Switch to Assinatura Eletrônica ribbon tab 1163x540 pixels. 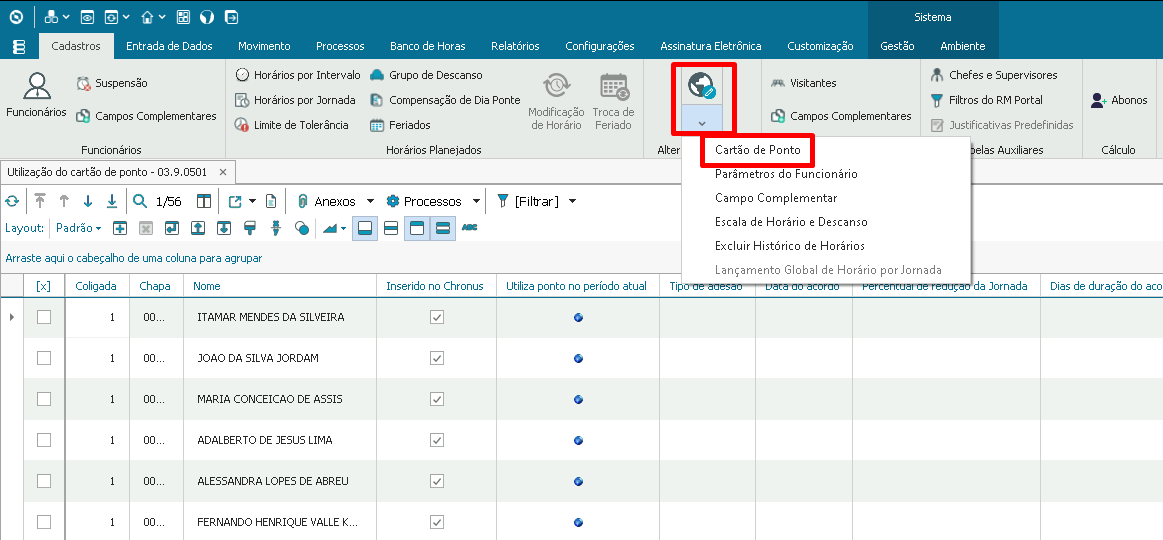(x=711, y=46)
